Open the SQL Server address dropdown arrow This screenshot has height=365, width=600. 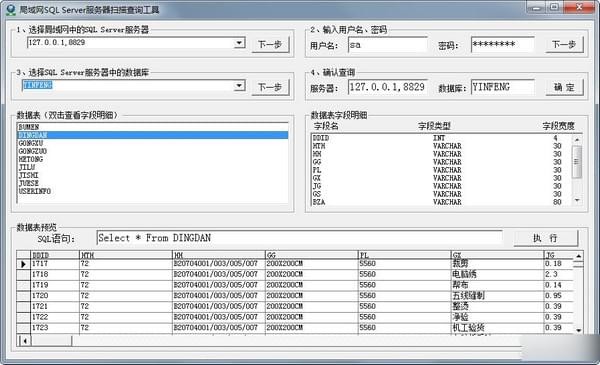click(239, 42)
